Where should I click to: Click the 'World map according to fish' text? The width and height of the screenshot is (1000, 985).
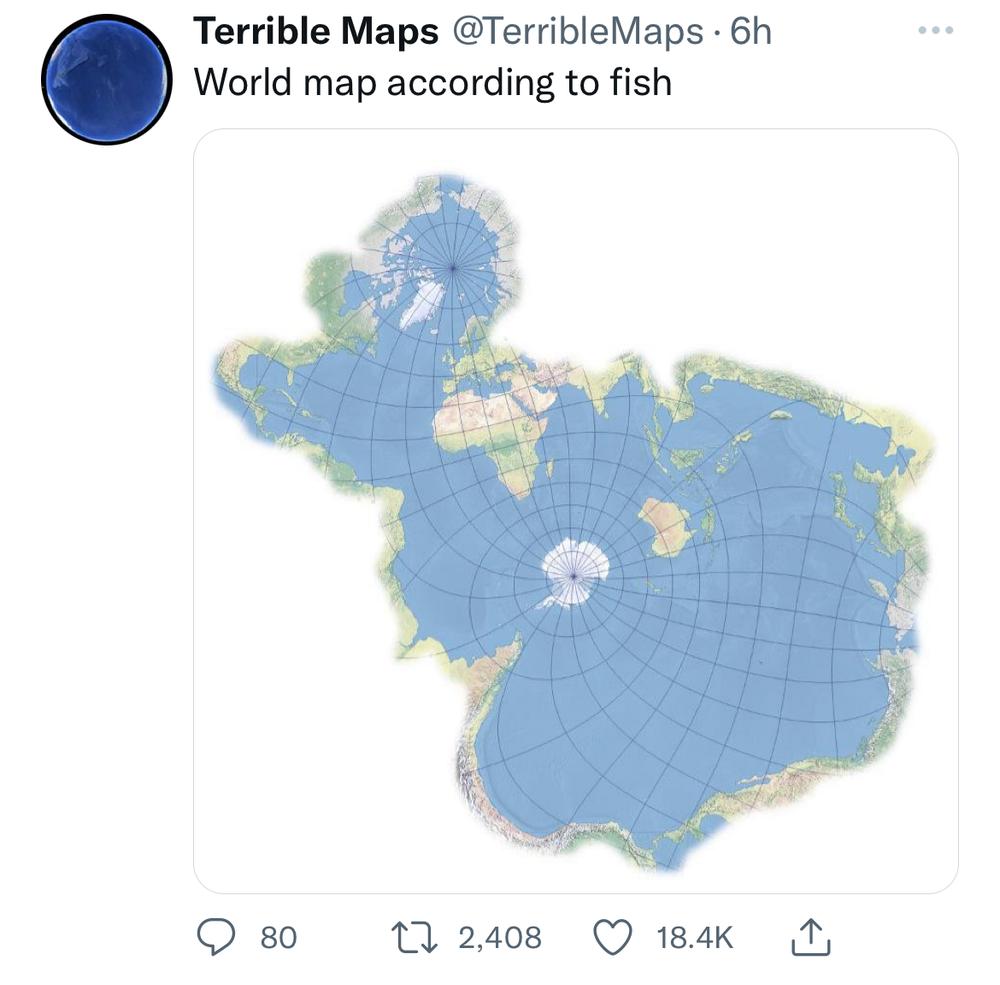coord(432,83)
